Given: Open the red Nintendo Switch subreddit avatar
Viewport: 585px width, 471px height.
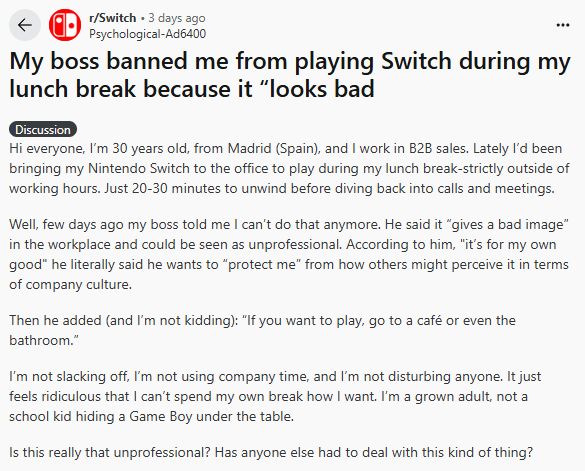Looking at the screenshot, I should coord(65,25).
